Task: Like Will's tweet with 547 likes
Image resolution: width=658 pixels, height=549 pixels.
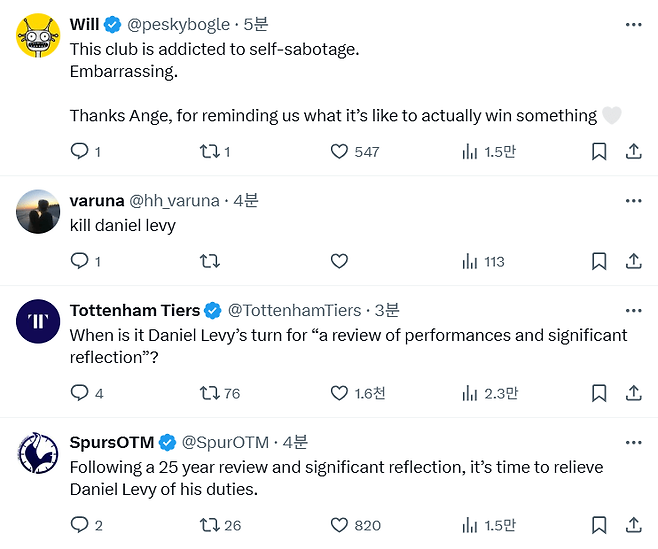Action: coord(340,152)
